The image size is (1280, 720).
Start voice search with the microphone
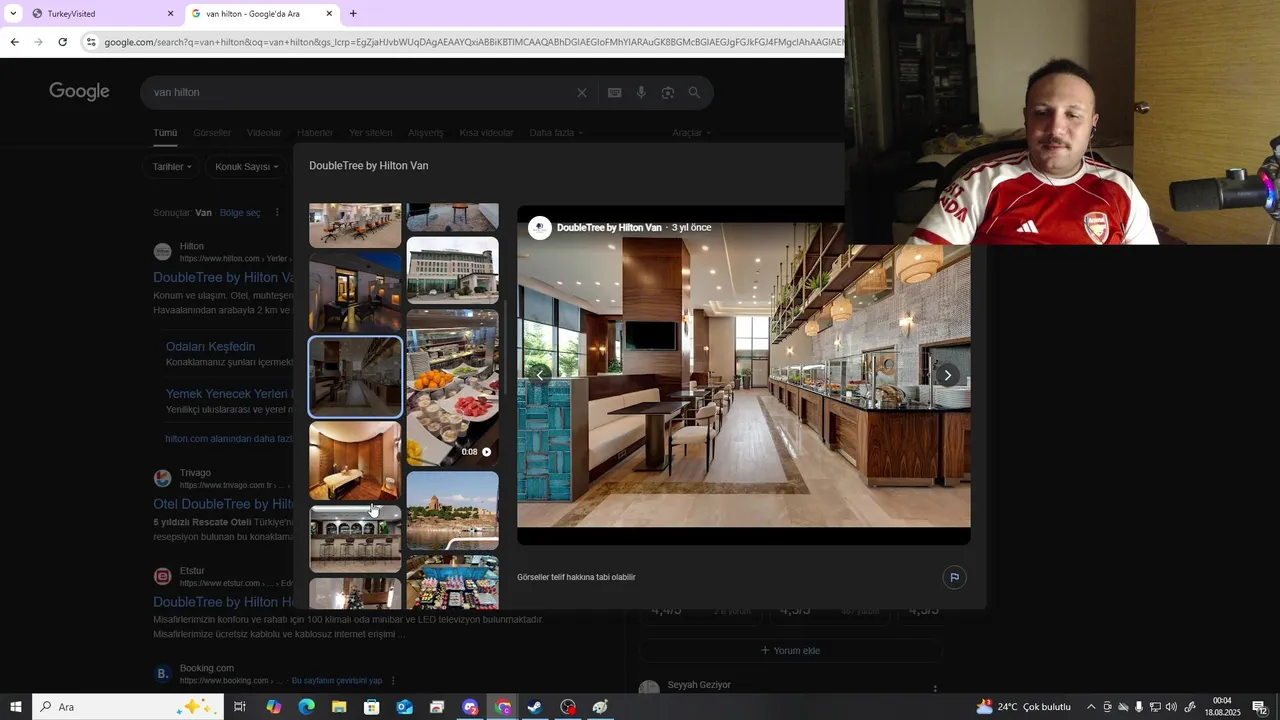(x=641, y=93)
